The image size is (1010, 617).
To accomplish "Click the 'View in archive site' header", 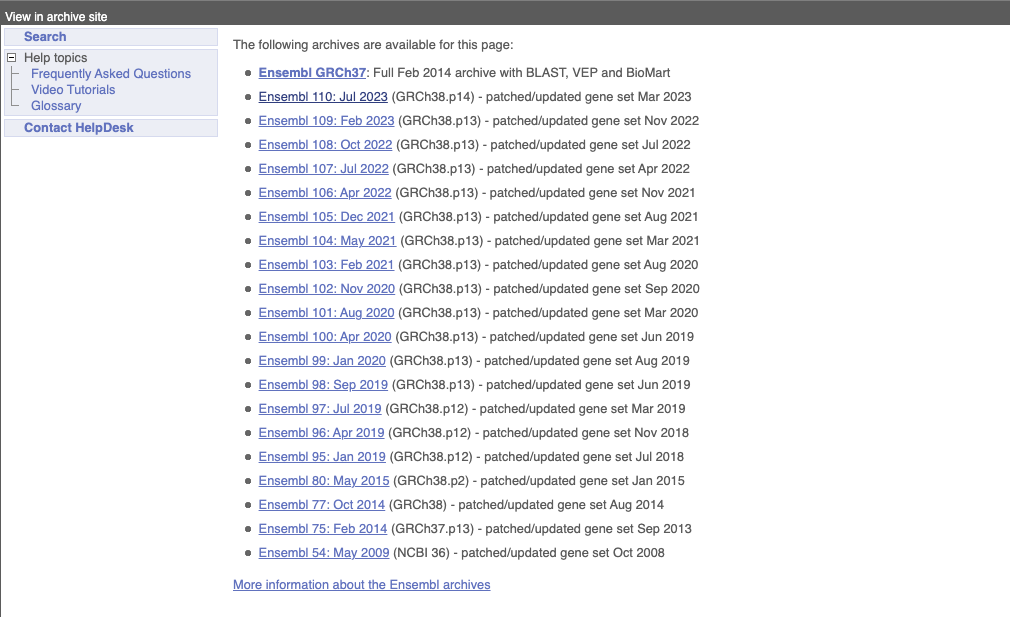I will pyautogui.click(x=56, y=17).
